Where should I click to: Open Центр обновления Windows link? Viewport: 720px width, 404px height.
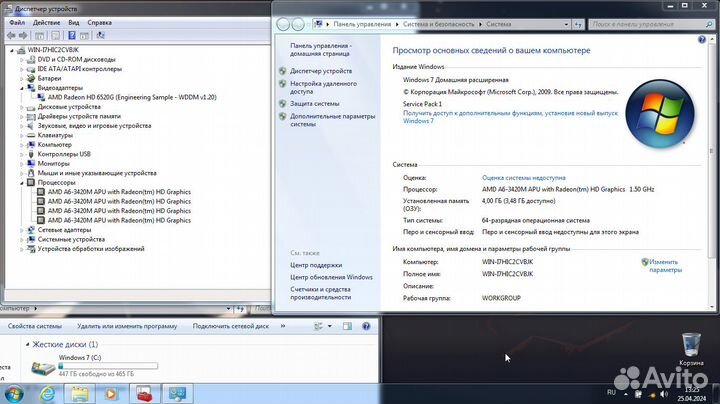(331, 277)
